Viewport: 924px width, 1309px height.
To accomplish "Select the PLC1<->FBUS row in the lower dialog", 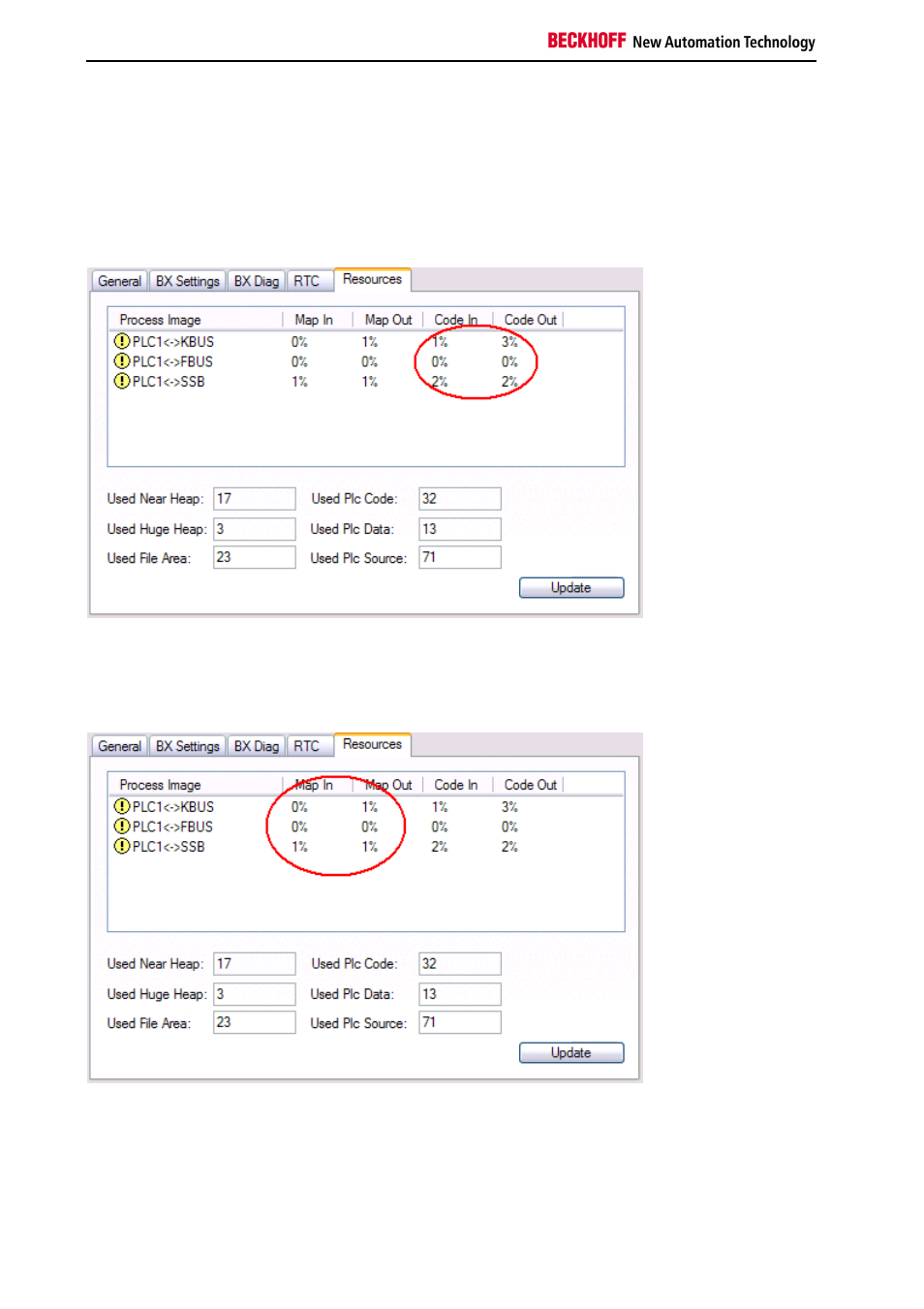I will tap(366, 826).
